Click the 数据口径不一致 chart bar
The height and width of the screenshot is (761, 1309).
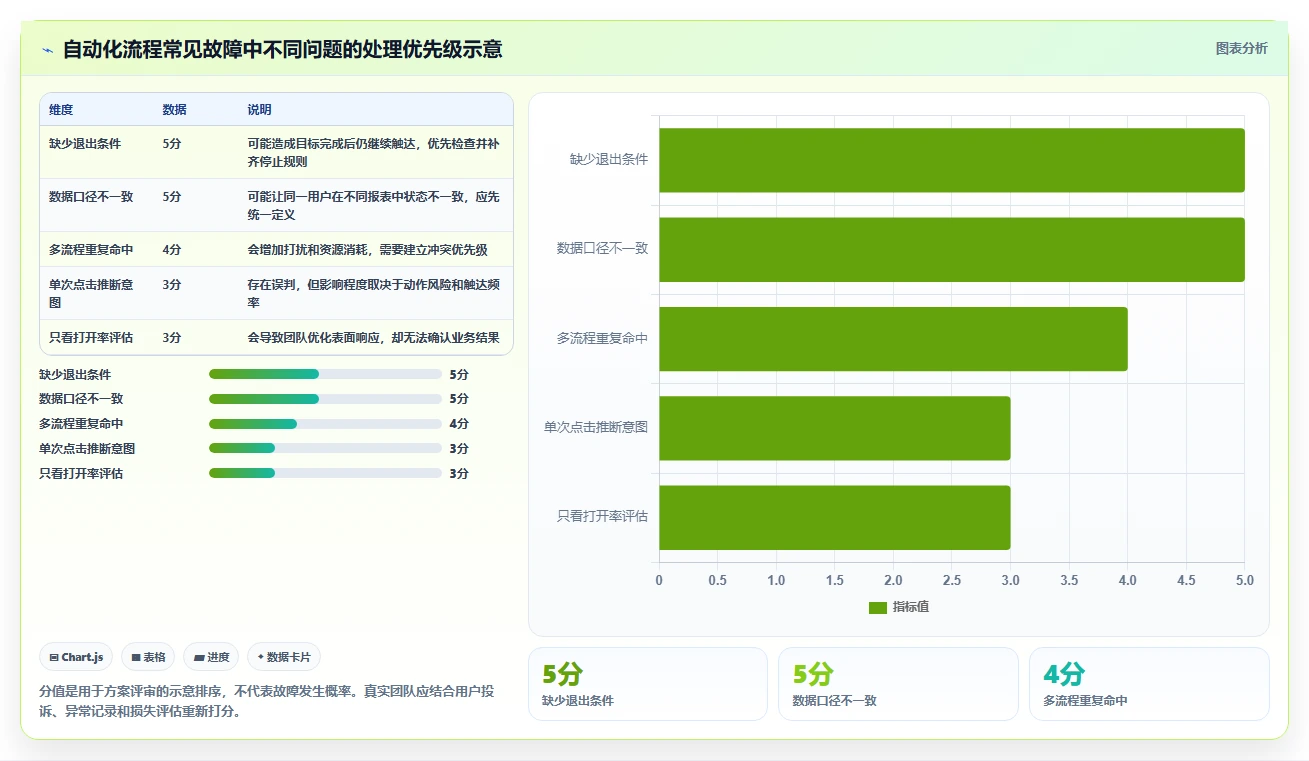coord(951,249)
